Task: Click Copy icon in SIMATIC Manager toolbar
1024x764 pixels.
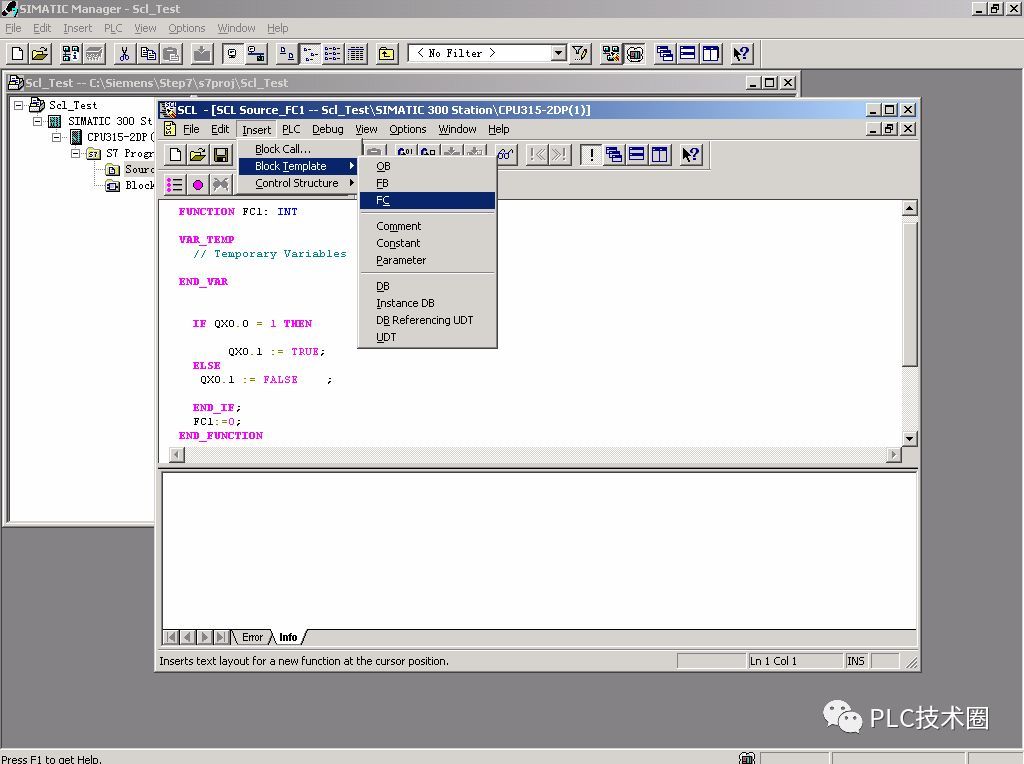Action: (x=148, y=54)
